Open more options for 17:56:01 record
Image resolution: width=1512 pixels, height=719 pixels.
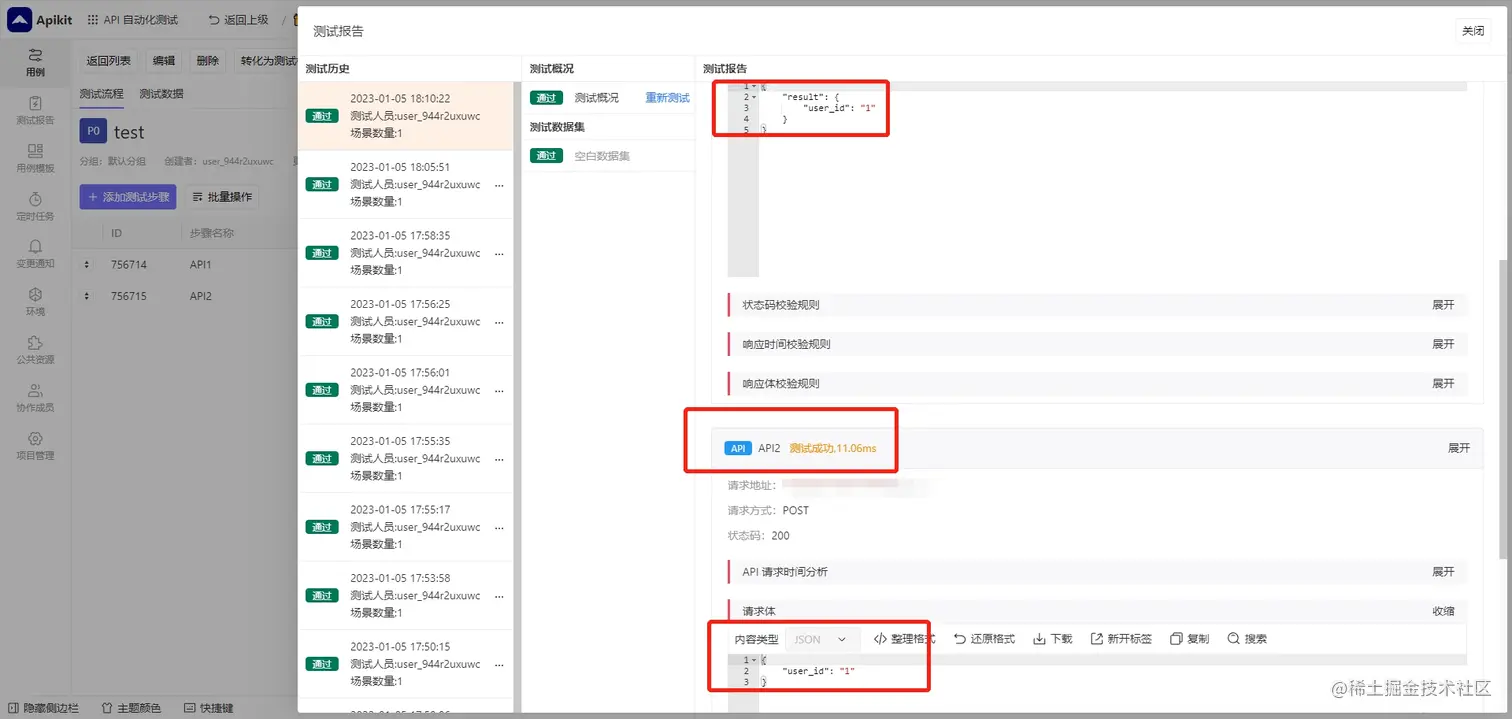(x=499, y=390)
